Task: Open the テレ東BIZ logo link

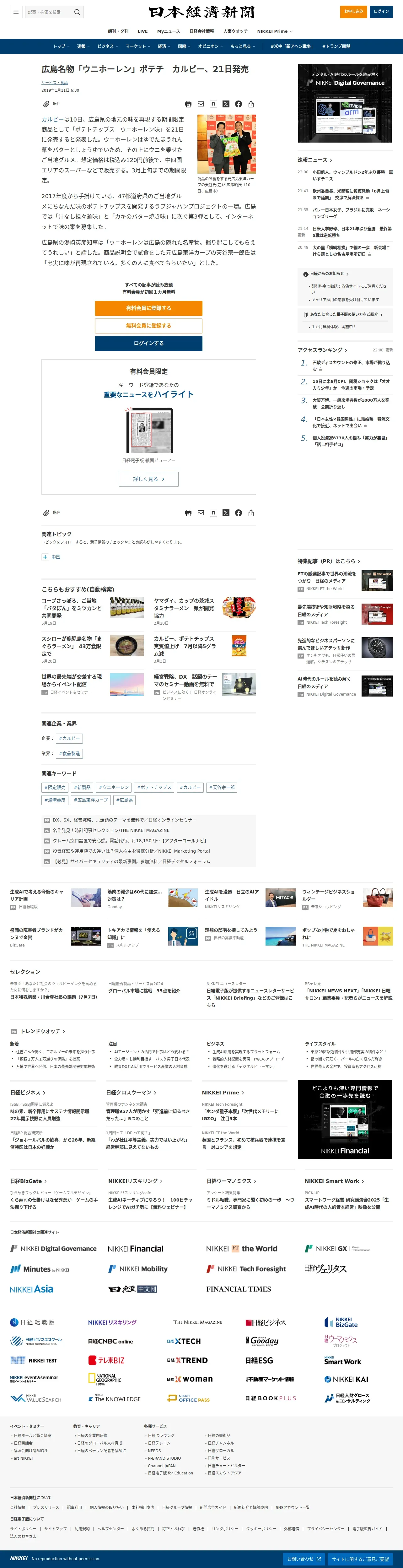Action: [x=106, y=1360]
